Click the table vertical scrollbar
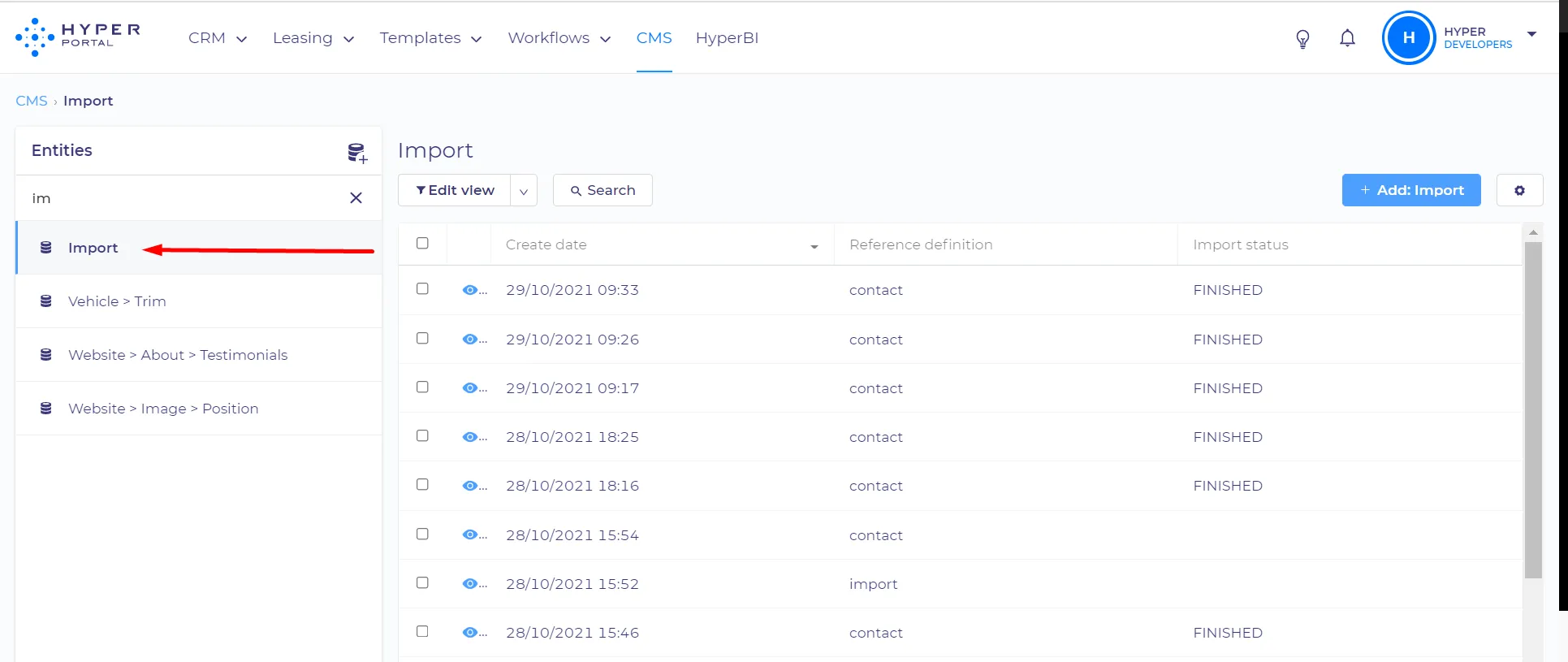The image size is (1568, 662). [1533, 409]
